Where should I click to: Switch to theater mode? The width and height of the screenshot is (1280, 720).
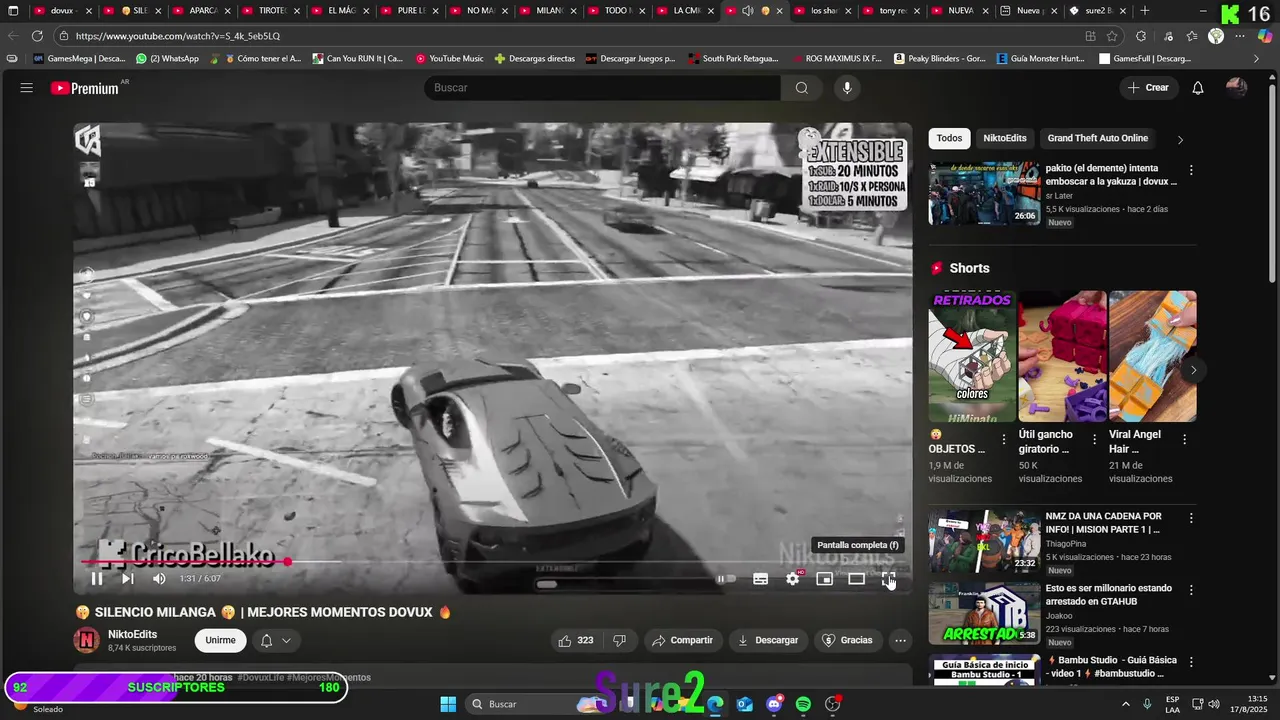857,578
